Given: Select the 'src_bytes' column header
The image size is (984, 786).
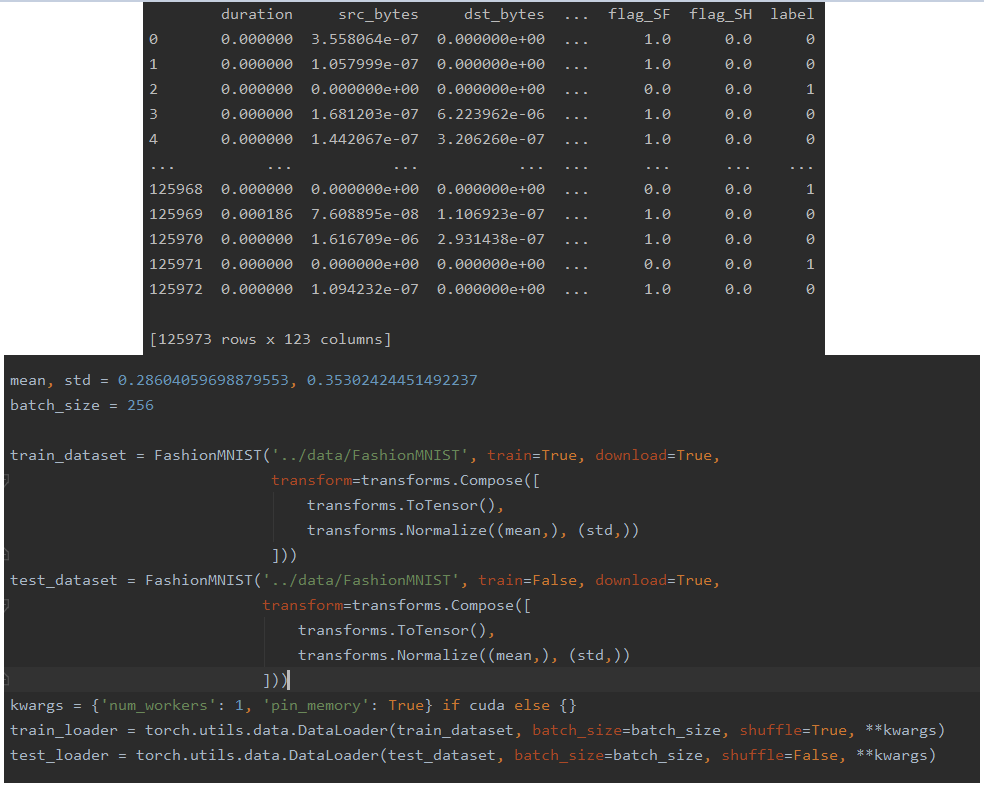Looking at the screenshot, I should 379,14.
